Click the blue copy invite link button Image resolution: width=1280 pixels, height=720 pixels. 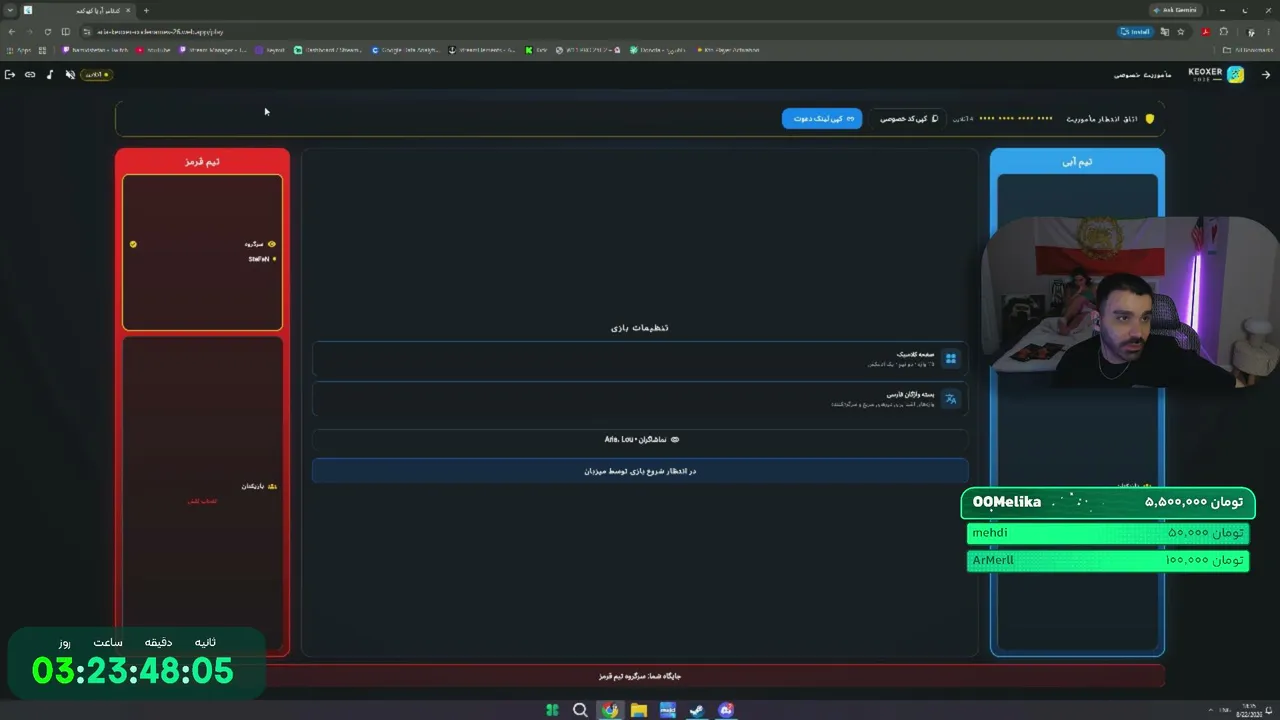tap(822, 118)
